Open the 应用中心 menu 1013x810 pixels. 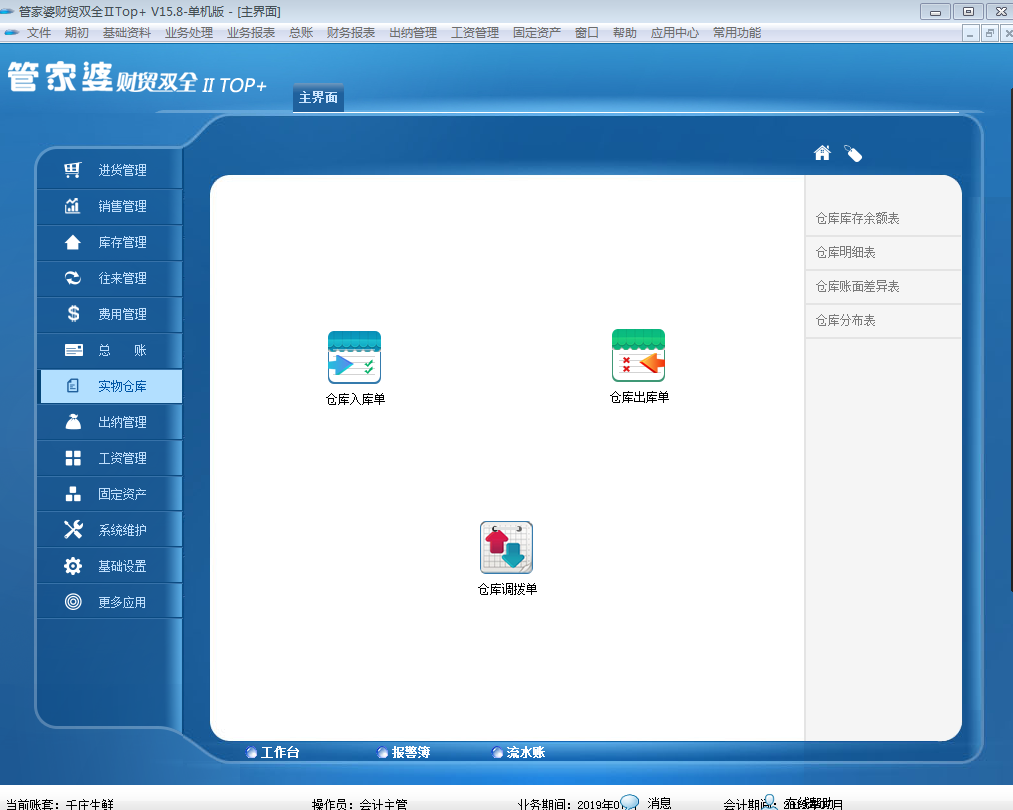pos(674,32)
